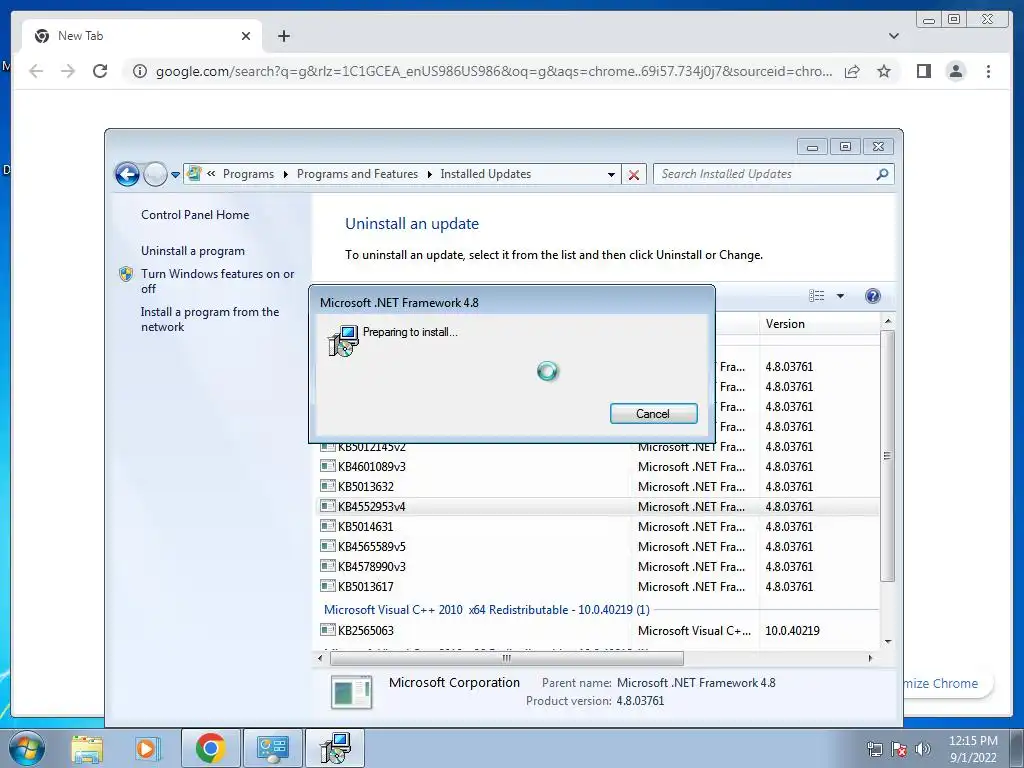Switch to the installer taskbar button
Image resolution: width=1024 pixels, height=768 pixels.
pos(335,748)
